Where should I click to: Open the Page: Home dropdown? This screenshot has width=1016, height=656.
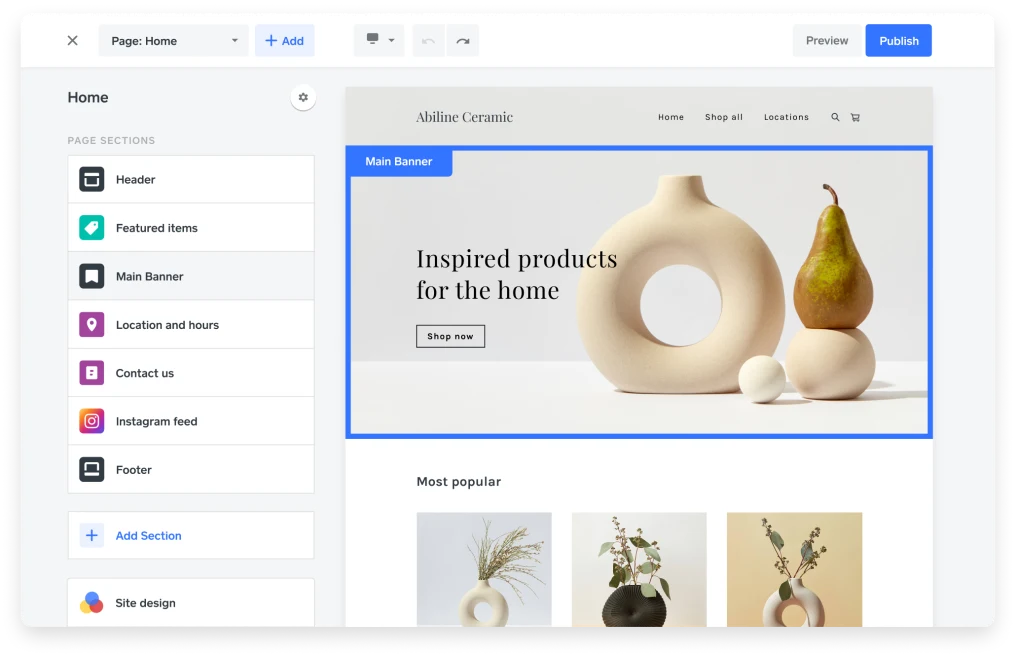click(174, 41)
